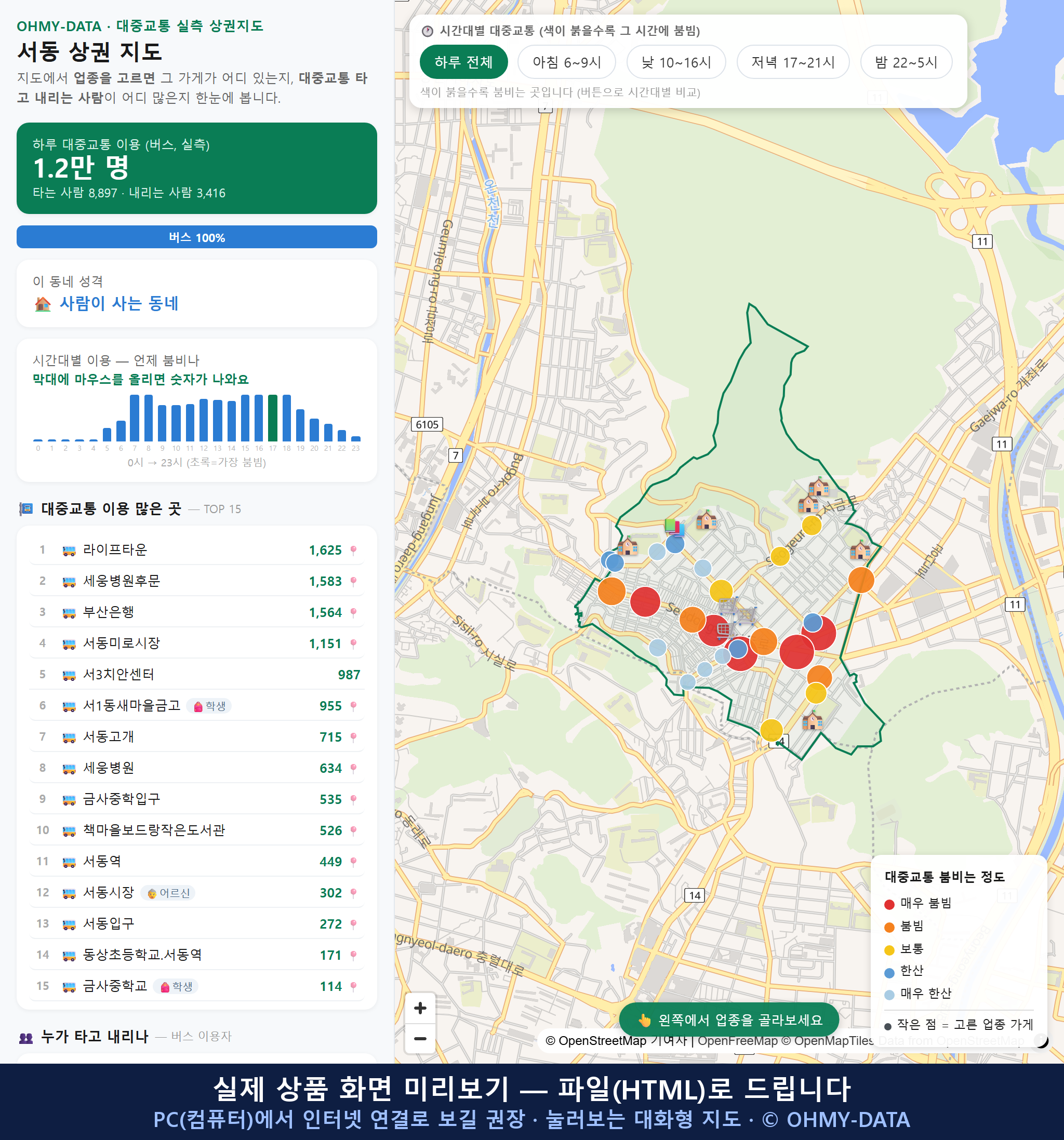
Task: Click the value 526 in the list
Action: (x=331, y=830)
